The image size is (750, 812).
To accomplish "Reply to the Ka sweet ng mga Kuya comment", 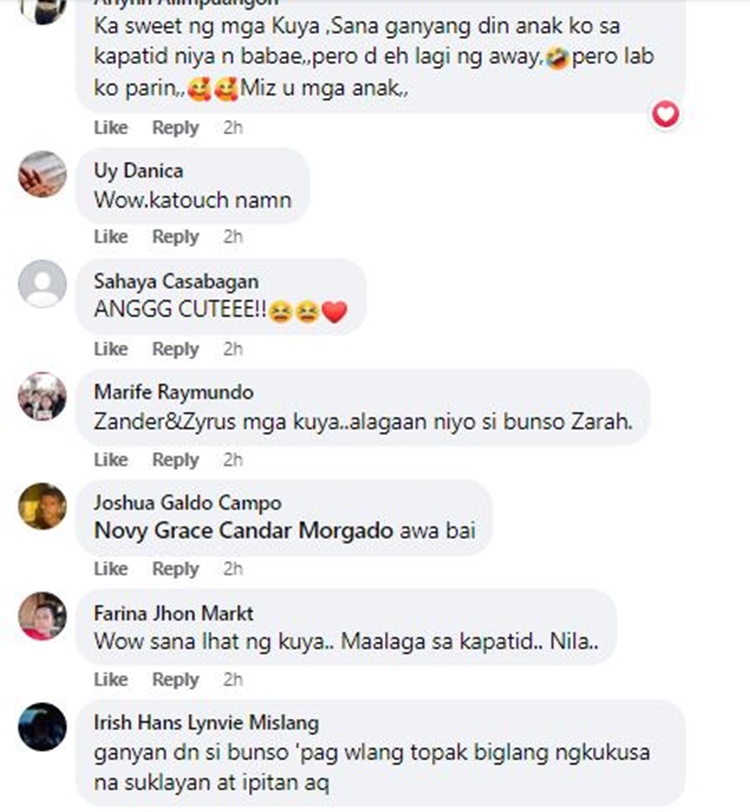I will pos(176,128).
